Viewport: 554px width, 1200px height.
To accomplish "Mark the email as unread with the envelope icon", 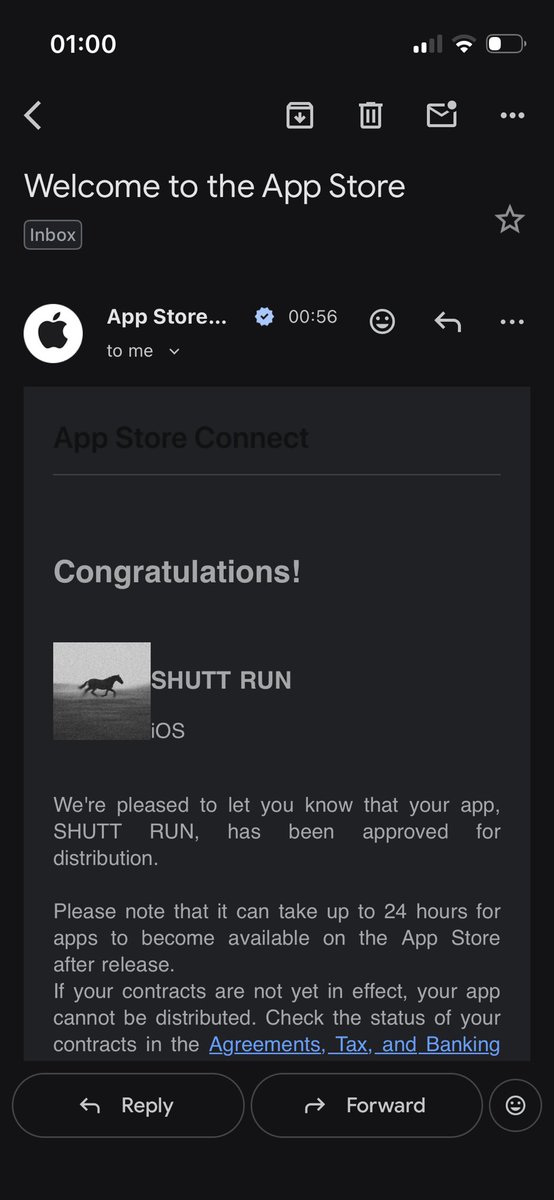I will point(442,114).
